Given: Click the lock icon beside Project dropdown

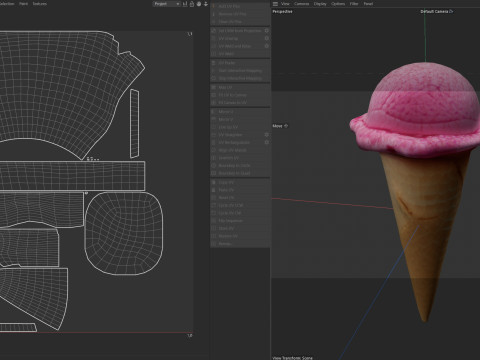Looking at the screenshot, I should tap(192, 4).
